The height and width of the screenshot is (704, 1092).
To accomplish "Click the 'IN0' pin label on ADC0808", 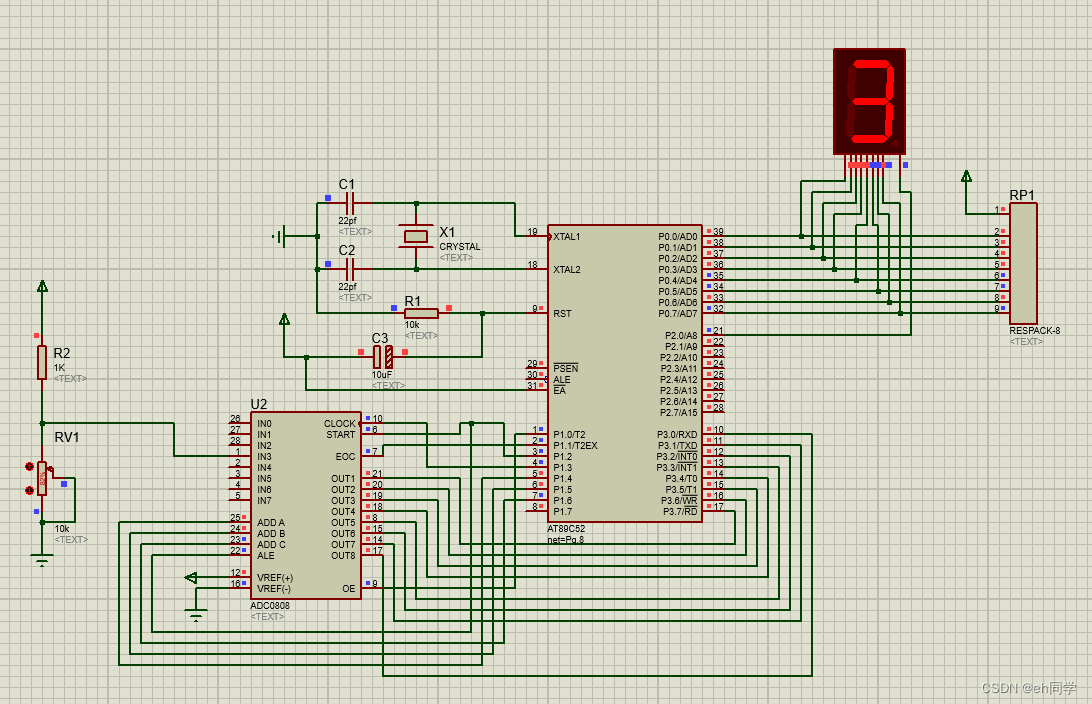I will coord(264,423).
